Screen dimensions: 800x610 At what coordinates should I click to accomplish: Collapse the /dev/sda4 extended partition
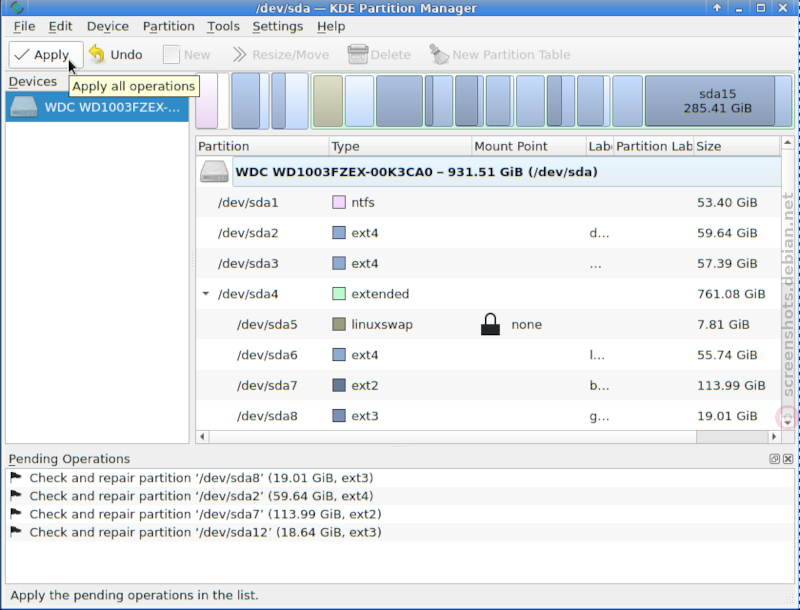[206, 294]
